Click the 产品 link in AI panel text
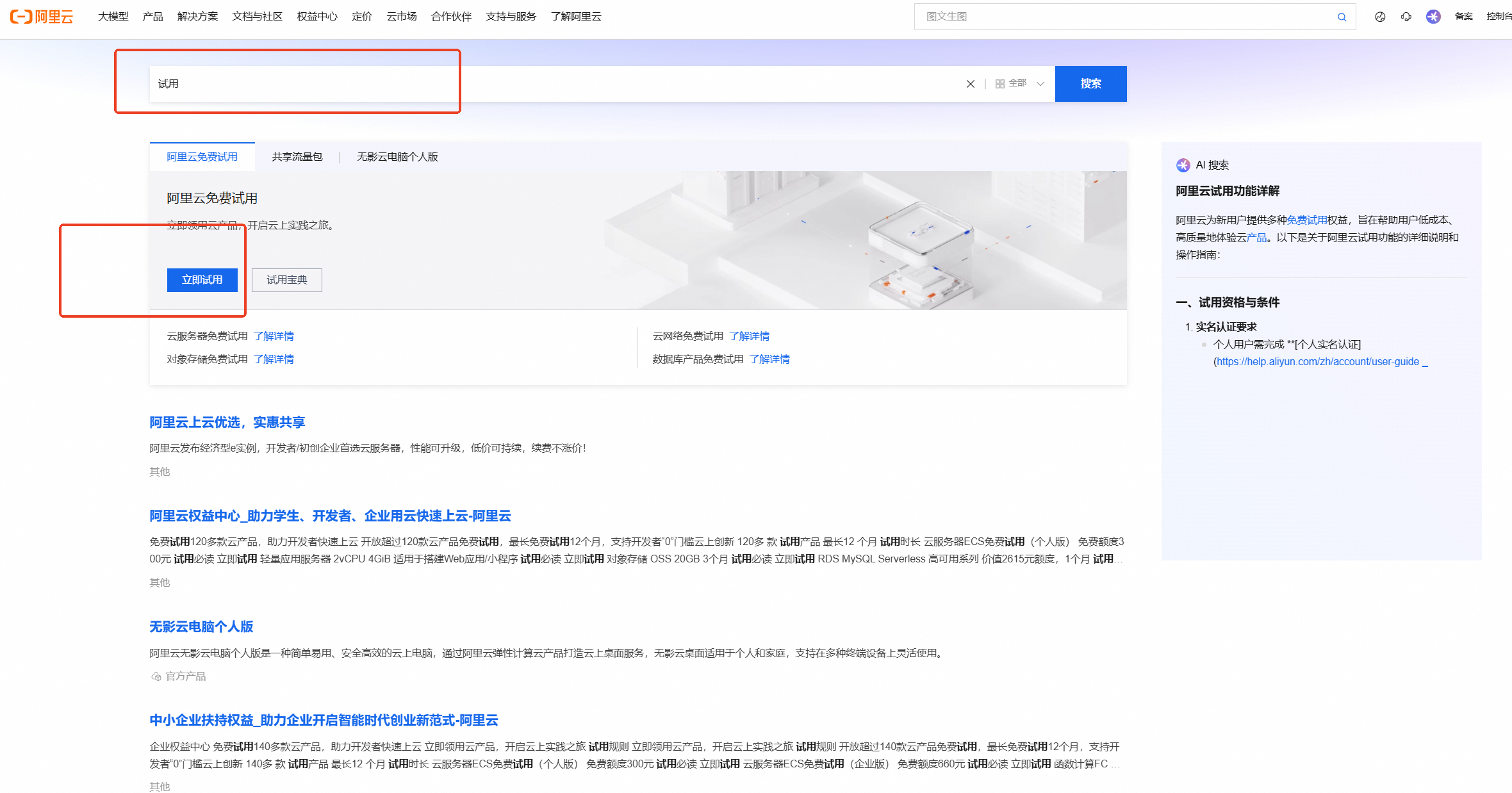The width and height of the screenshot is (1512, 793). pyautogui.click(x=1257, y=238)
